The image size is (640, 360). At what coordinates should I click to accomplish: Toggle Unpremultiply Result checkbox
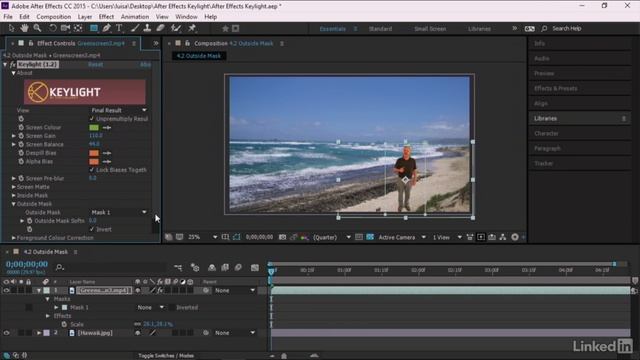click(91, 119)
